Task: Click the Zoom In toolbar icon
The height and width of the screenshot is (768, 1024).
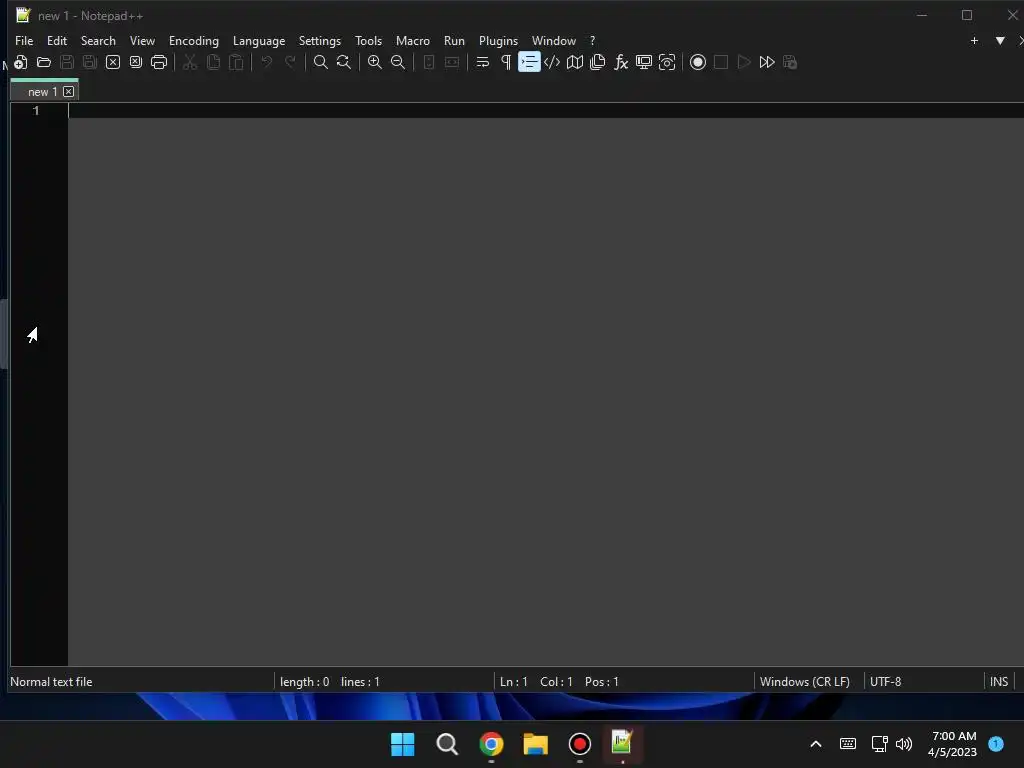Action: 375,62
